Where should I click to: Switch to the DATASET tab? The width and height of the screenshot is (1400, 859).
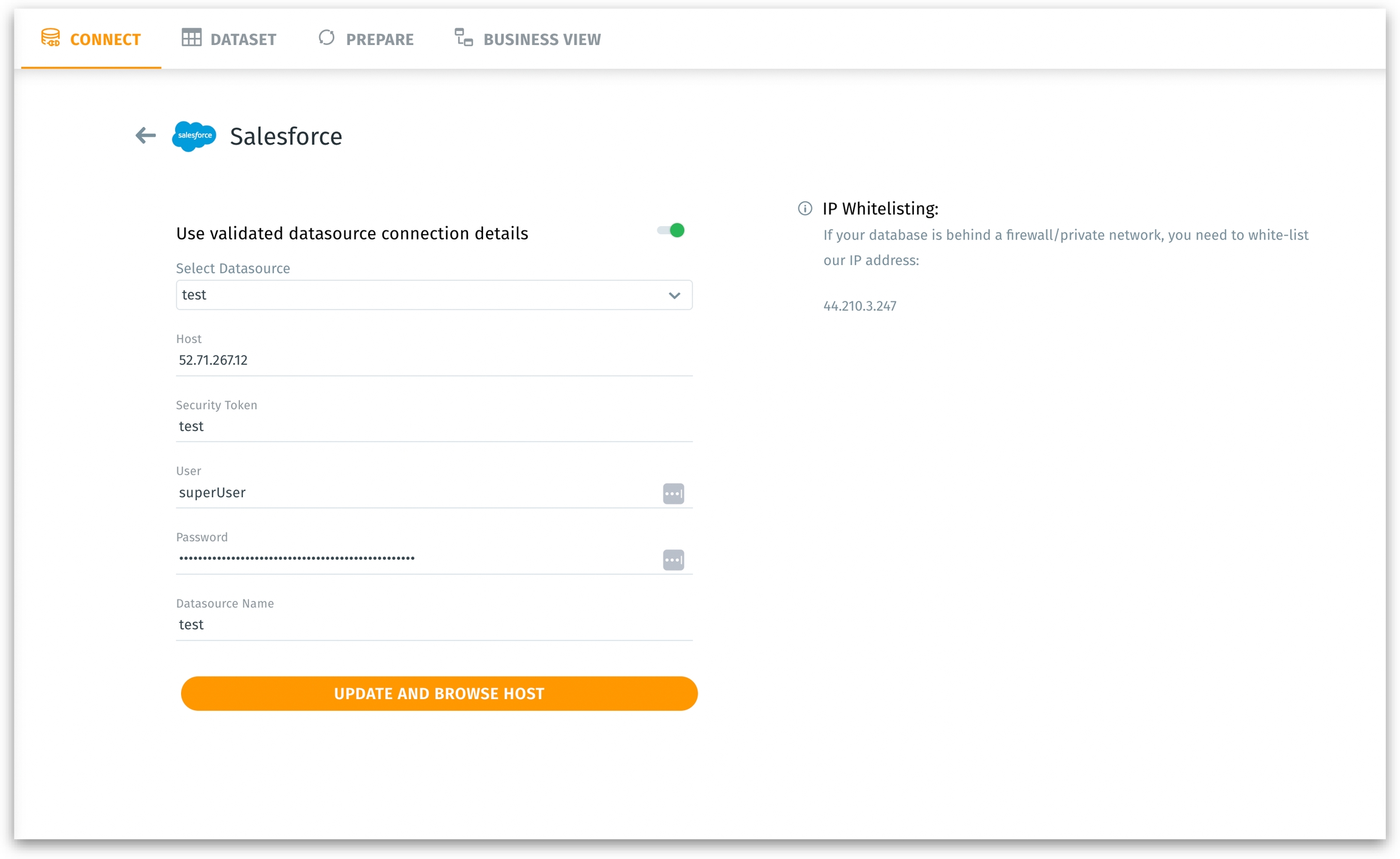(242, 40)
